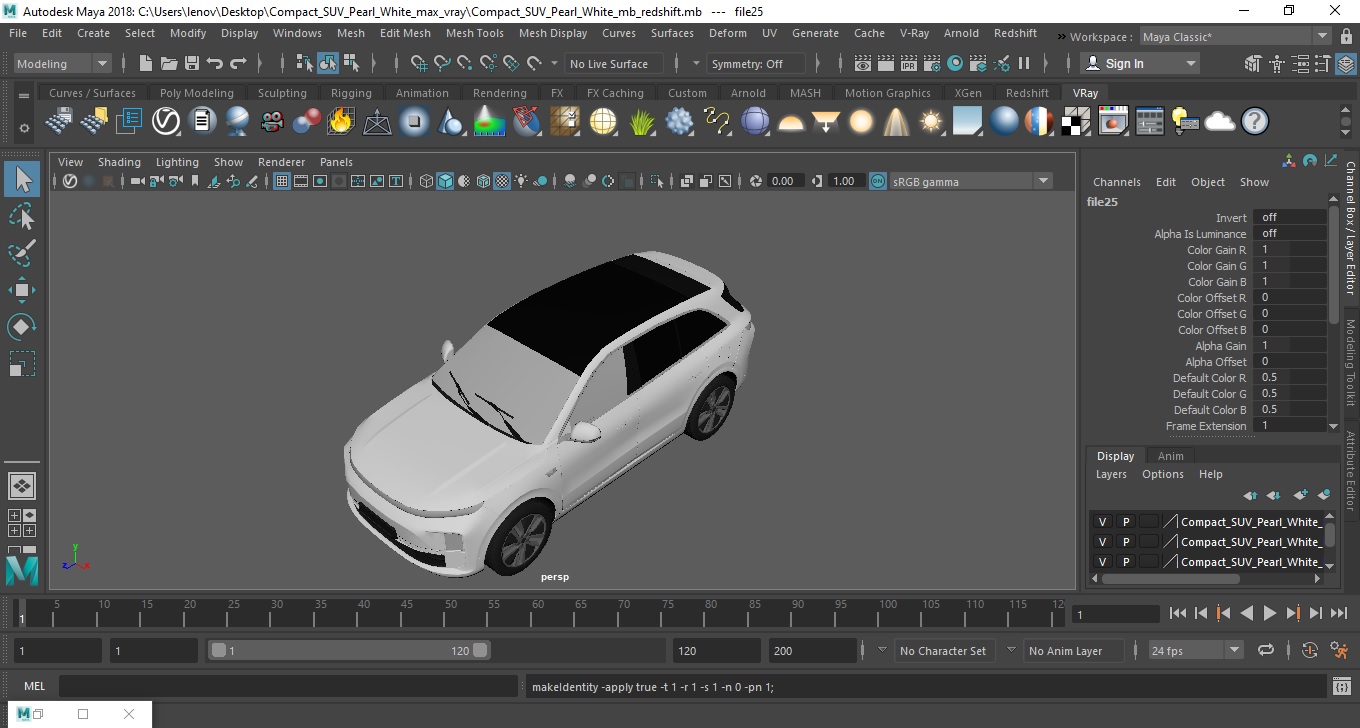Click the fire volume grid shelf icon
This screenshot has width=1360, height=728.
[x=340, y=122]
